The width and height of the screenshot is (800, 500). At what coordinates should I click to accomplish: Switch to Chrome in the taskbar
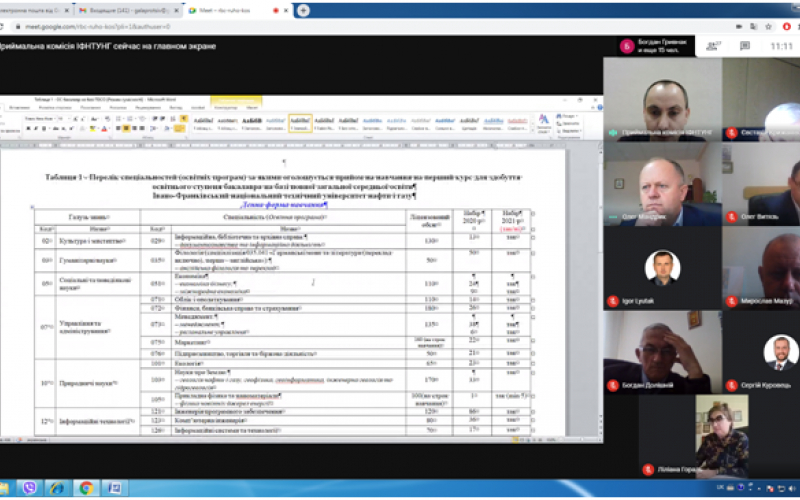[86, 488]
